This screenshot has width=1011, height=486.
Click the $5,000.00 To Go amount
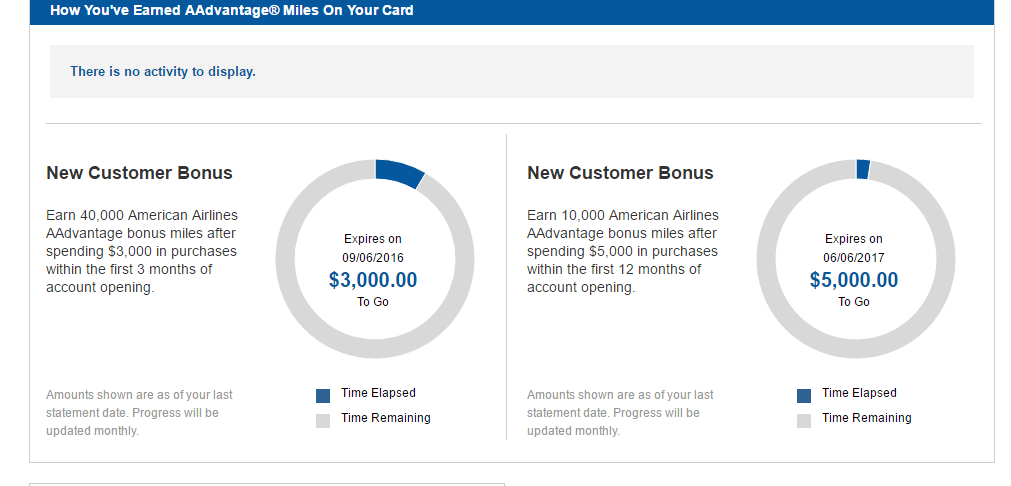pos(854,280)
